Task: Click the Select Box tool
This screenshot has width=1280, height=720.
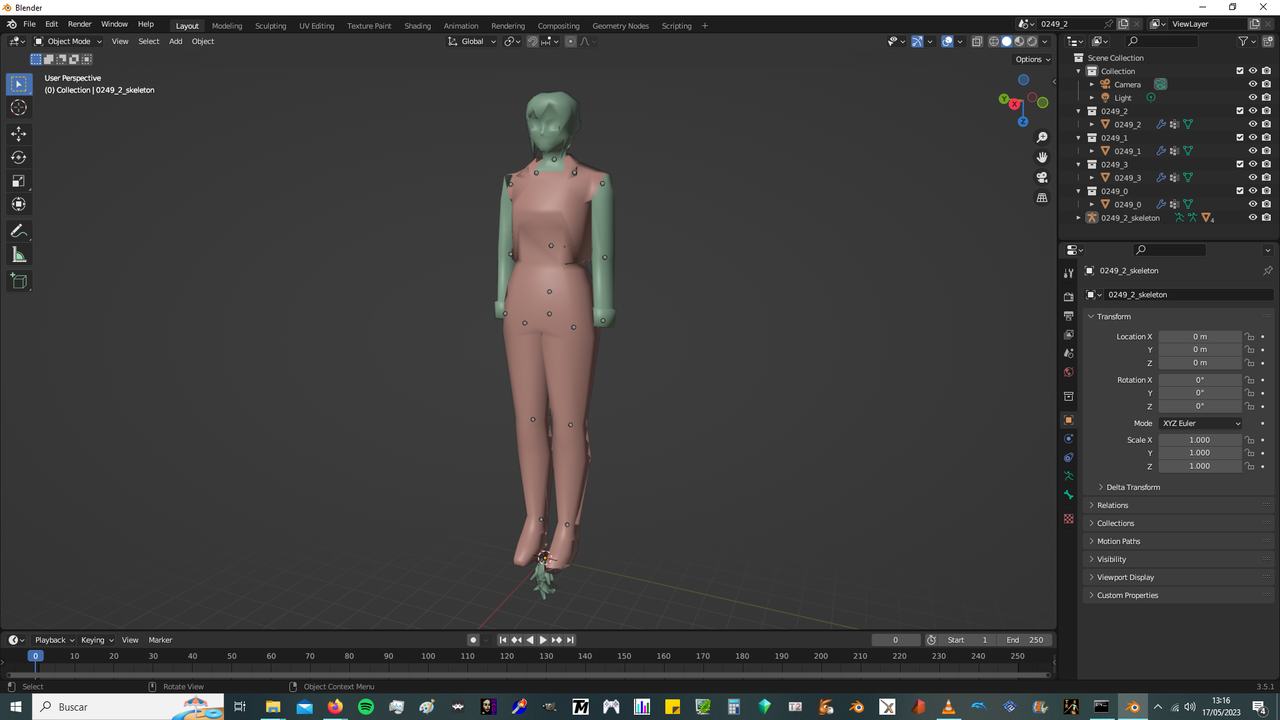Action: [19, 84]
